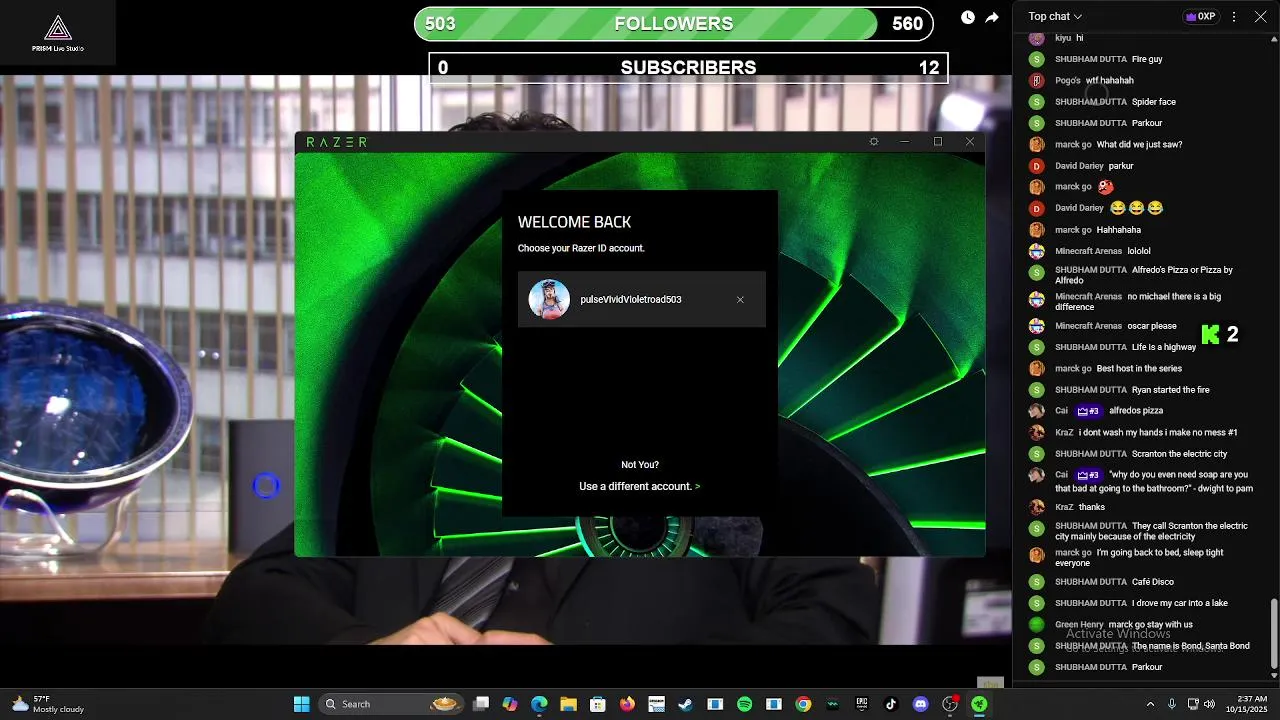Viewport: 1280px width, 720px height.
Task: Click "I drove my car into a lake"
Action: point(1180,603)
